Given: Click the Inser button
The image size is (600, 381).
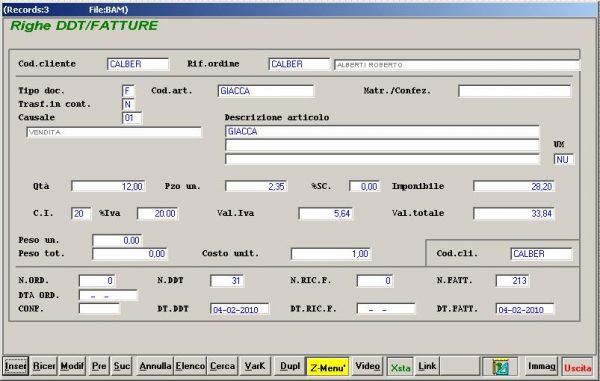Looking at the screenshot, I should point(16,366).
